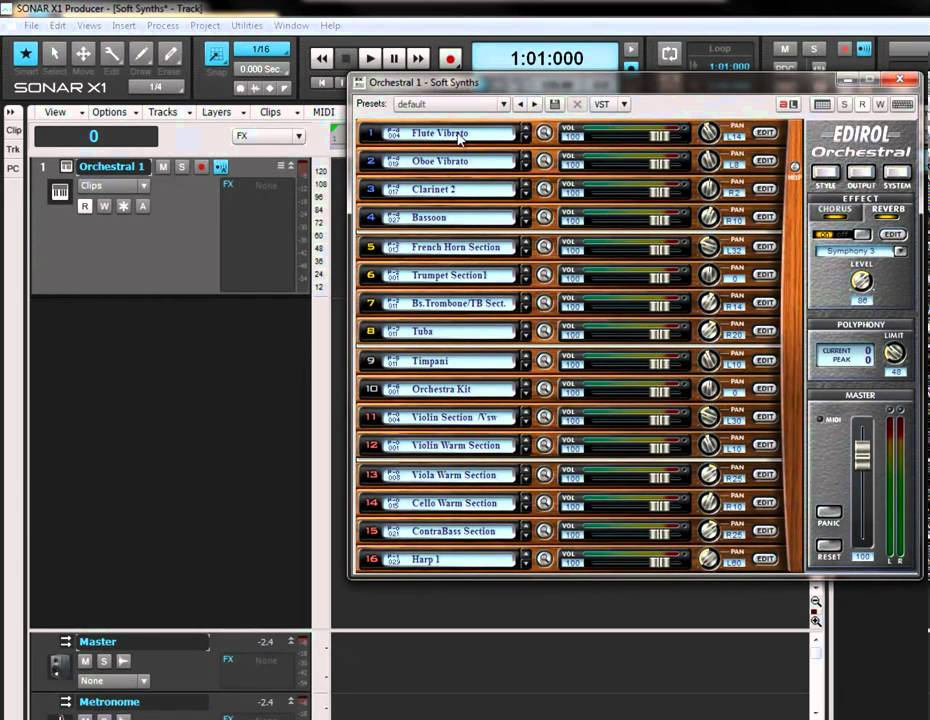930x720 pixels.
Task: Open the Insert menu
Action: [124, 26]
